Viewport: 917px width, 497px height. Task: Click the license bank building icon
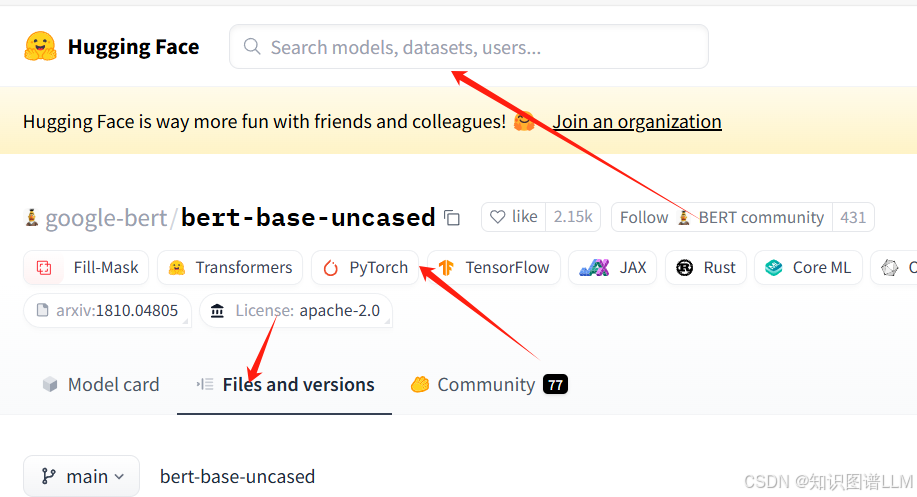pyautogui.click(x=218, y=310)
